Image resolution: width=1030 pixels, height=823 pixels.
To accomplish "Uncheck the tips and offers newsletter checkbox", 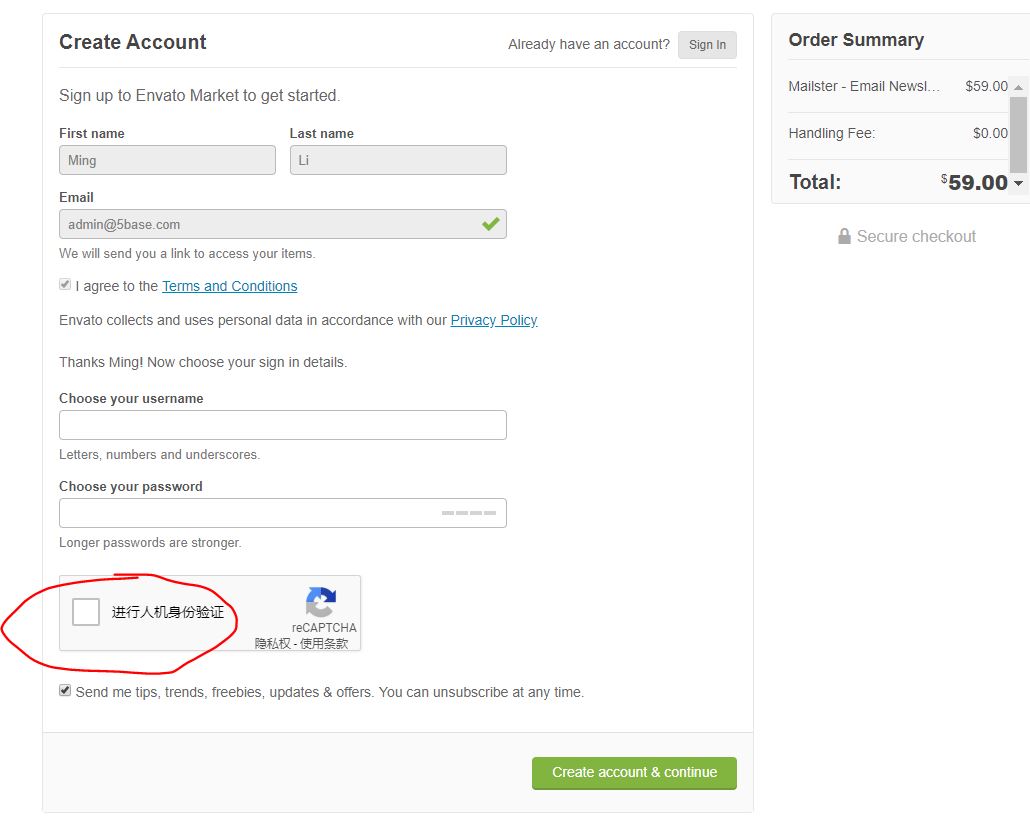I will pyautogui.click(x=65, y=690).
